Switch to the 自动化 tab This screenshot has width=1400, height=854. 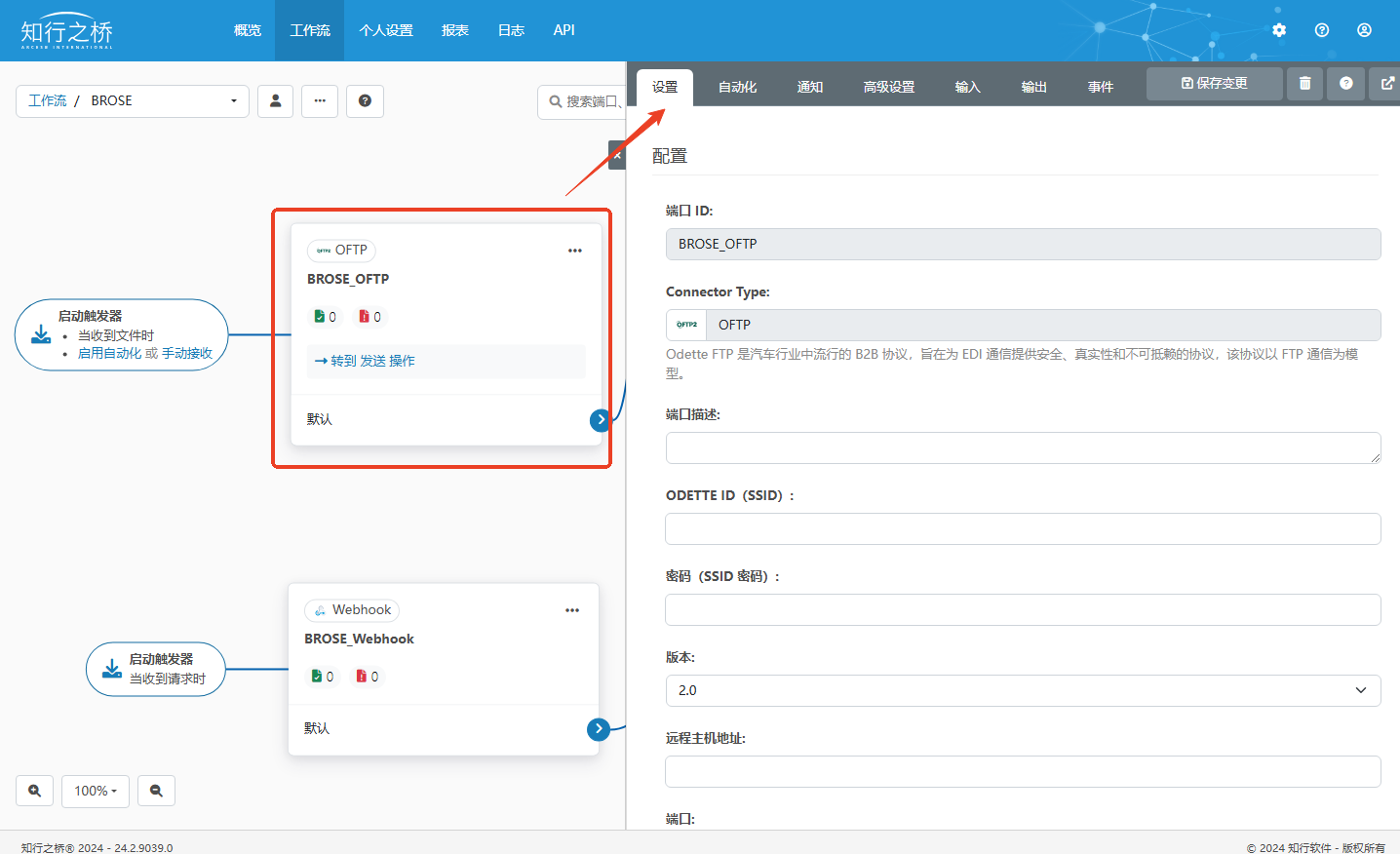737,87
